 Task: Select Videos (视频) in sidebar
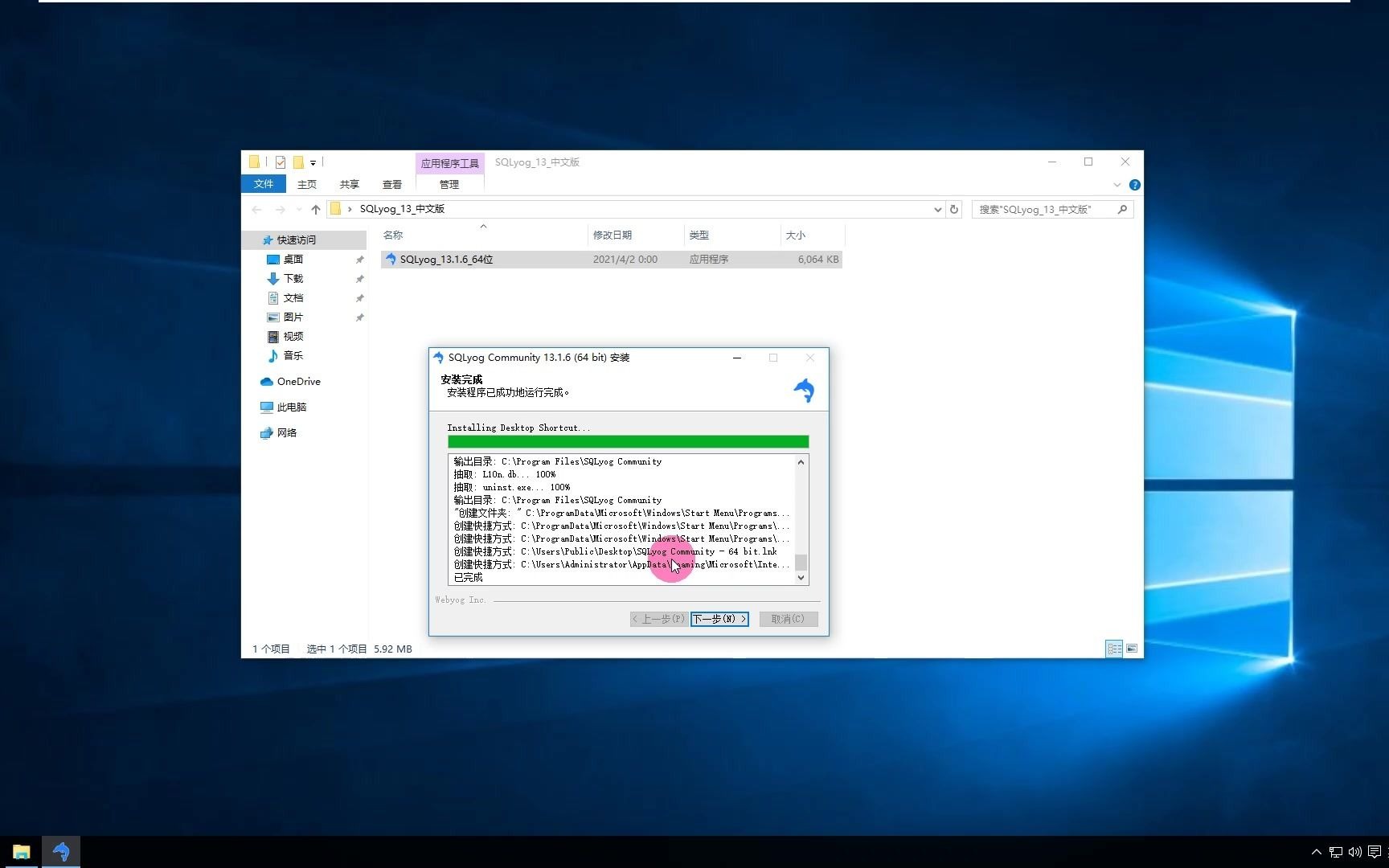(x=293, y=336)
